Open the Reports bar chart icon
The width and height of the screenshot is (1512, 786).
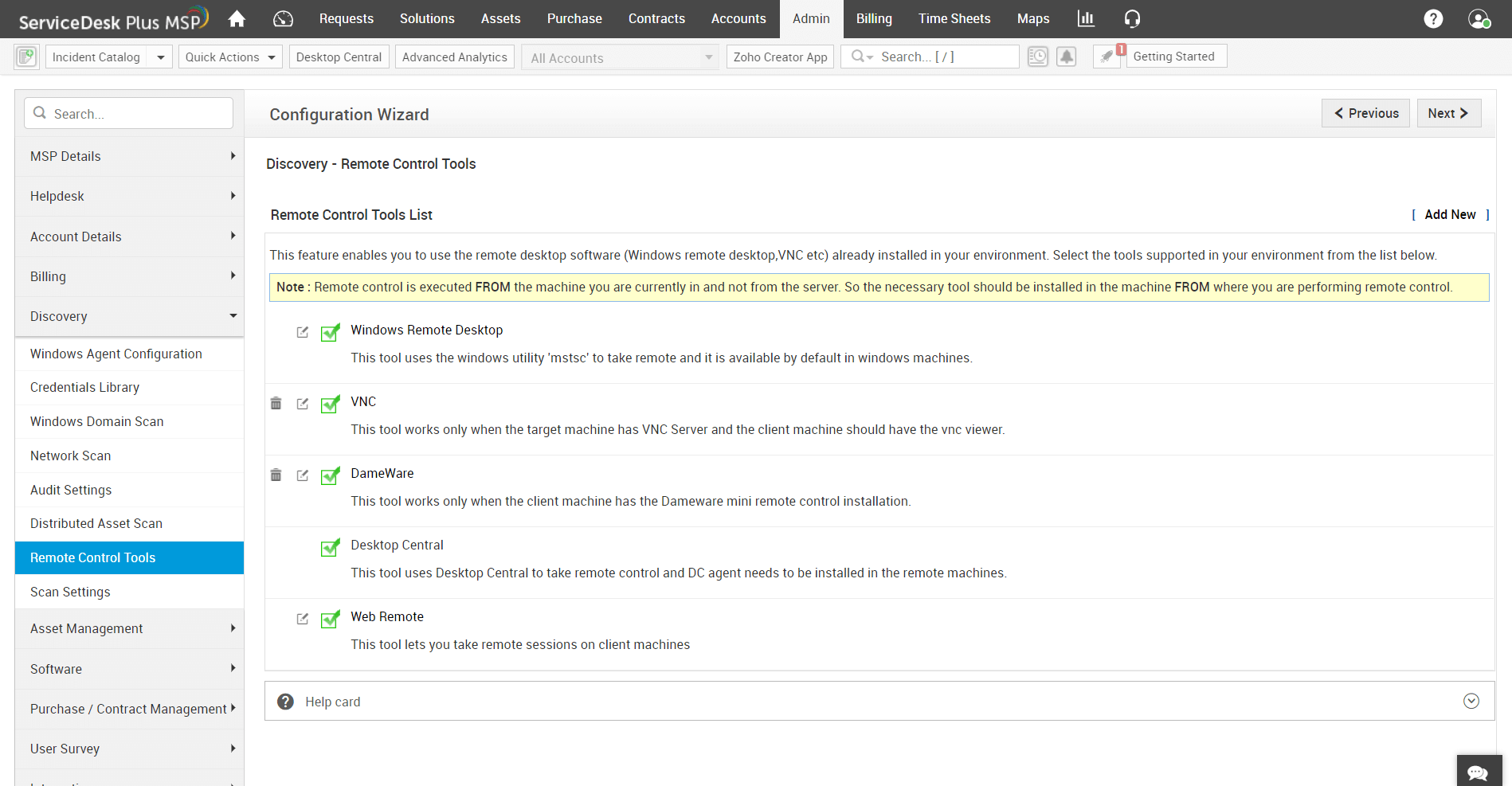[x=1086, y=19]
